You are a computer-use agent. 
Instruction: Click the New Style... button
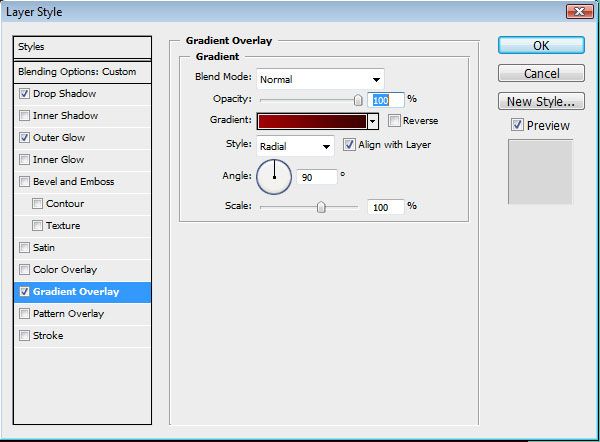(x=541, y=101)
